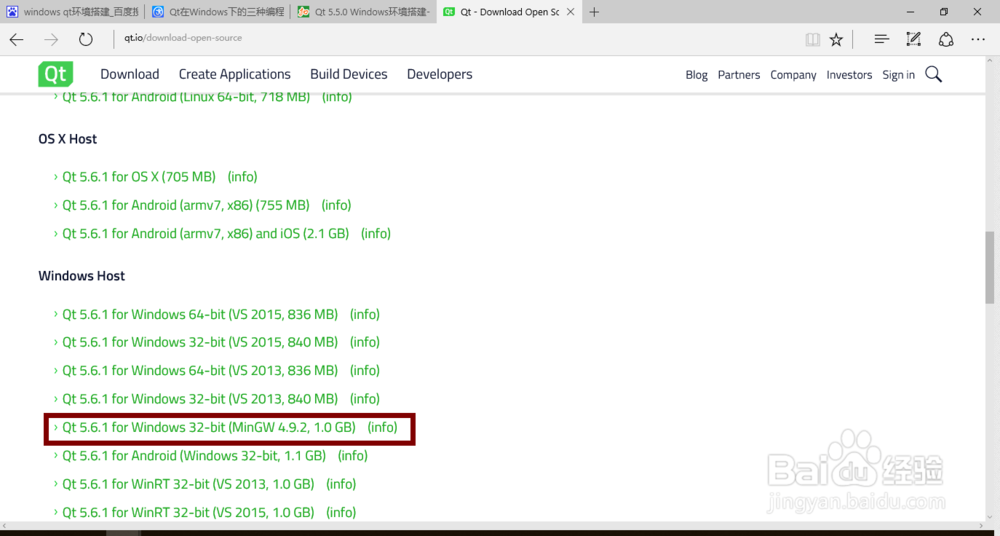Download Qt 5.6.1 Windows 32-bit MinGW 4.9.2

209,428
